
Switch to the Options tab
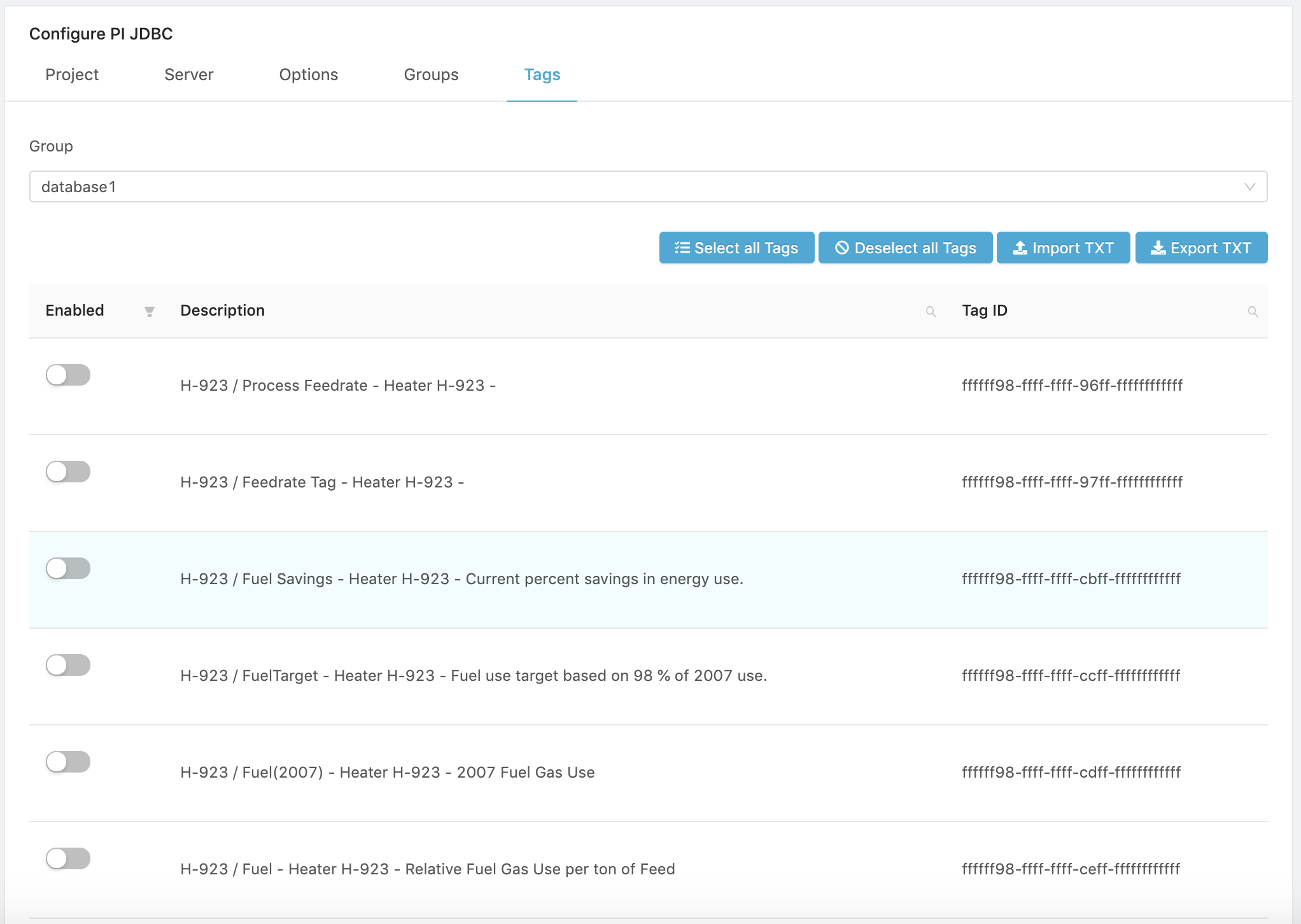pos(309,75)
